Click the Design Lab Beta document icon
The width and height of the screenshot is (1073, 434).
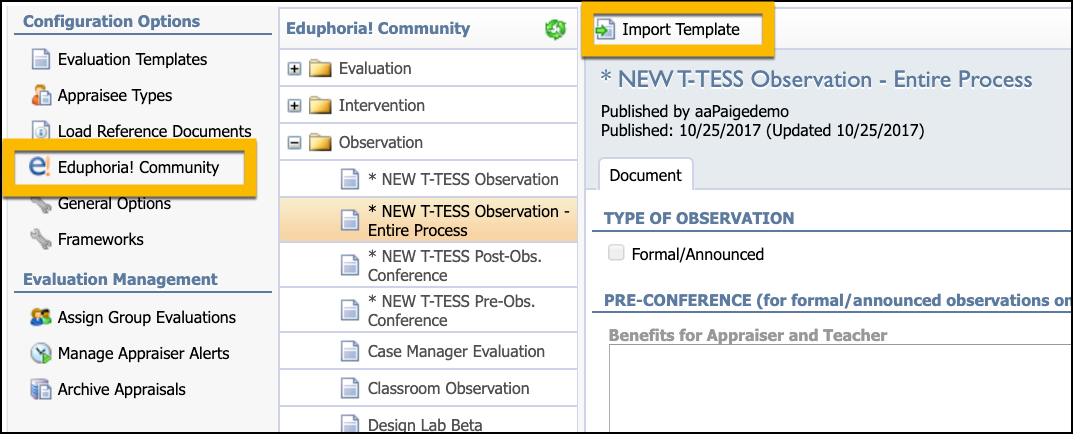[x=350, y=424]
